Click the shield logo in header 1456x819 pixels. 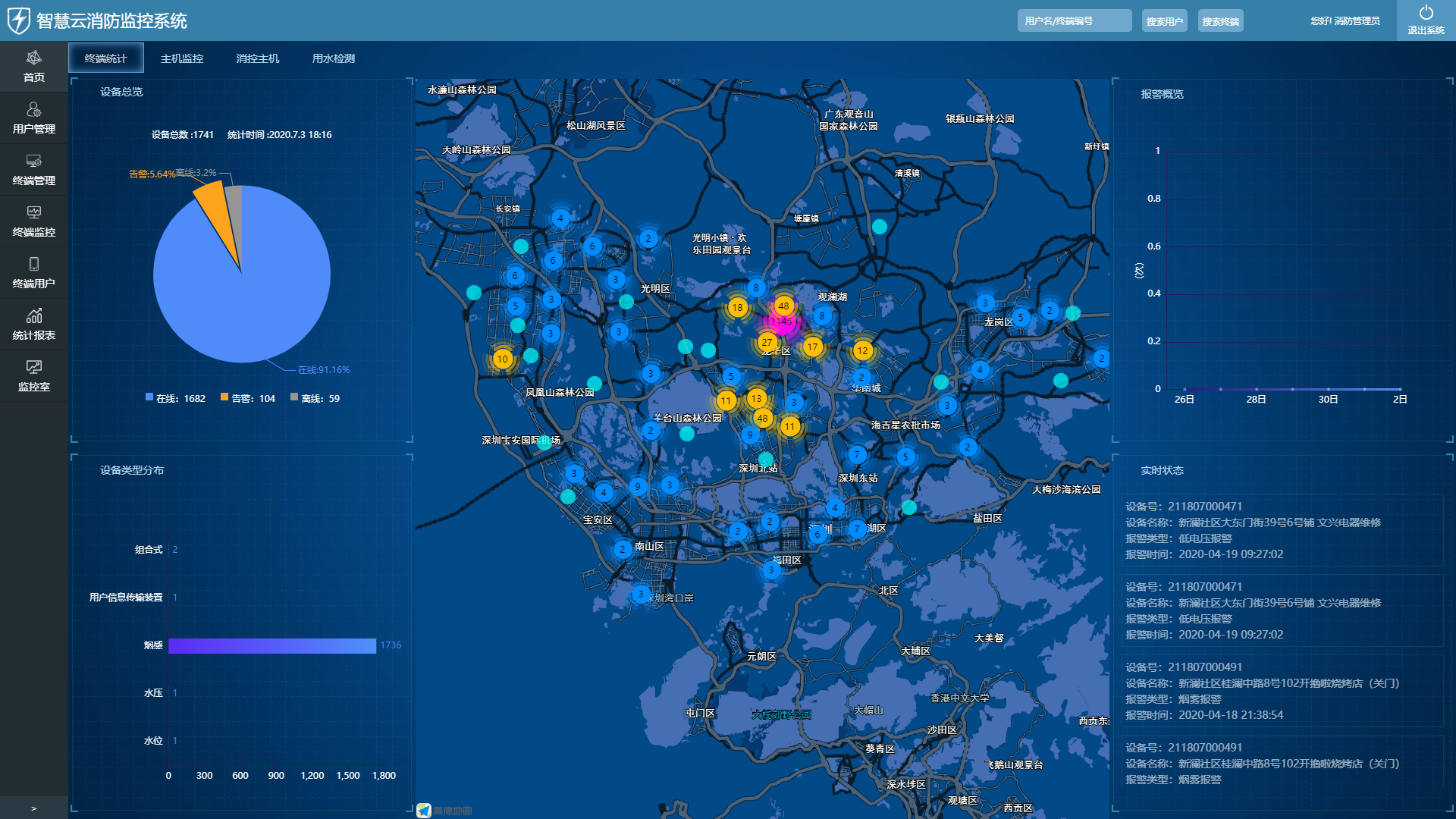[x=18, y=20]
